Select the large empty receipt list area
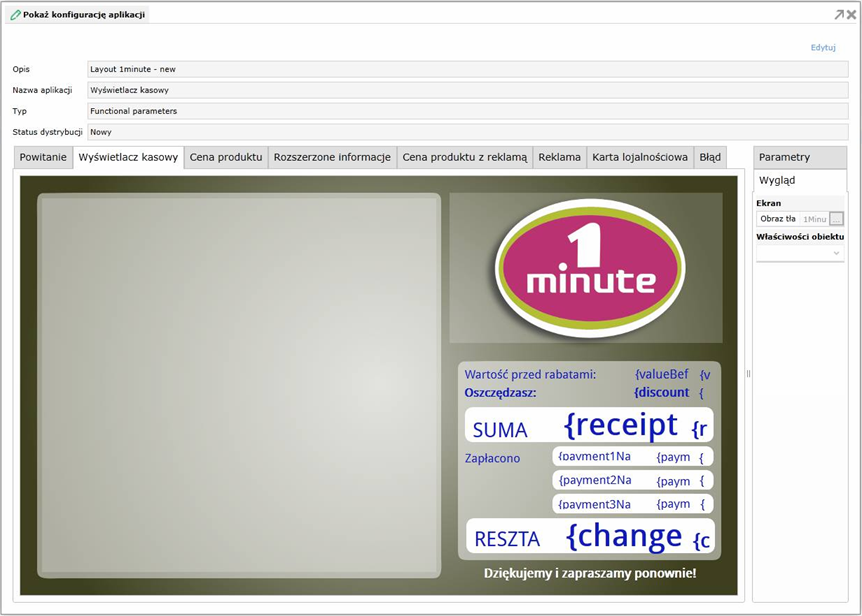Viewport: 862px width, 616px height. pos(239,385)
